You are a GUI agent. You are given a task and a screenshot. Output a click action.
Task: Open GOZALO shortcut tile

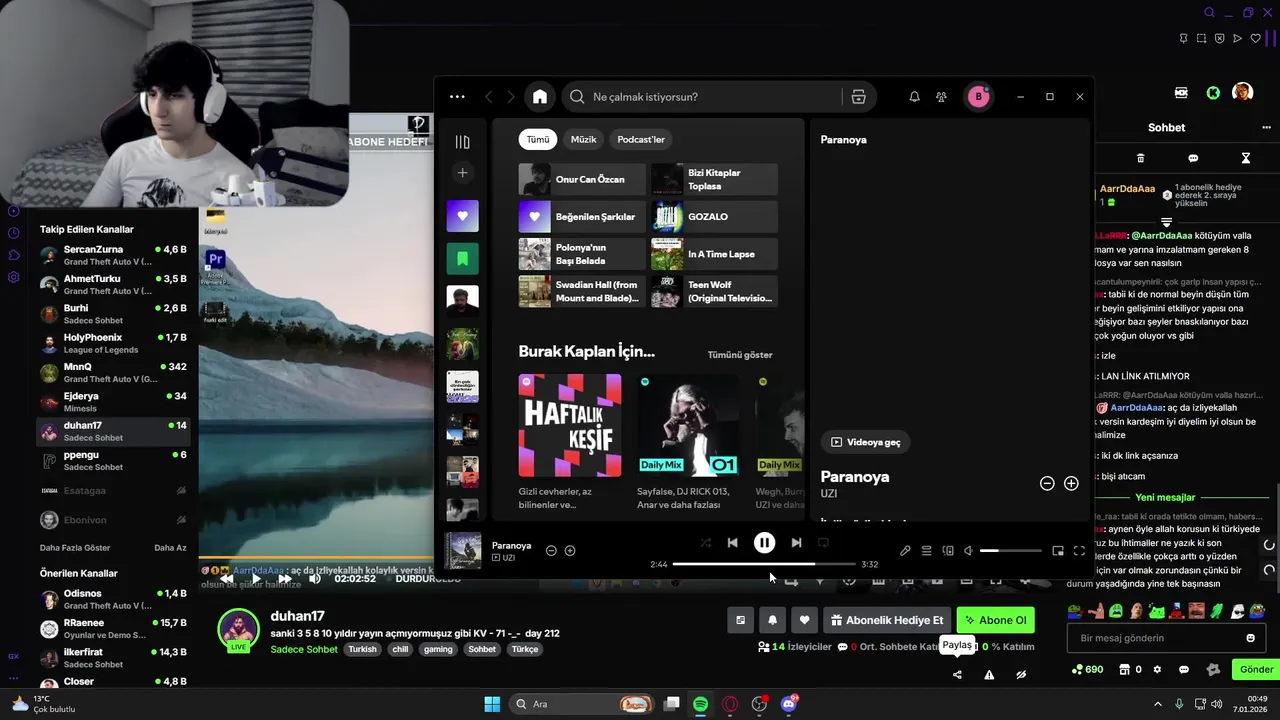714,216
